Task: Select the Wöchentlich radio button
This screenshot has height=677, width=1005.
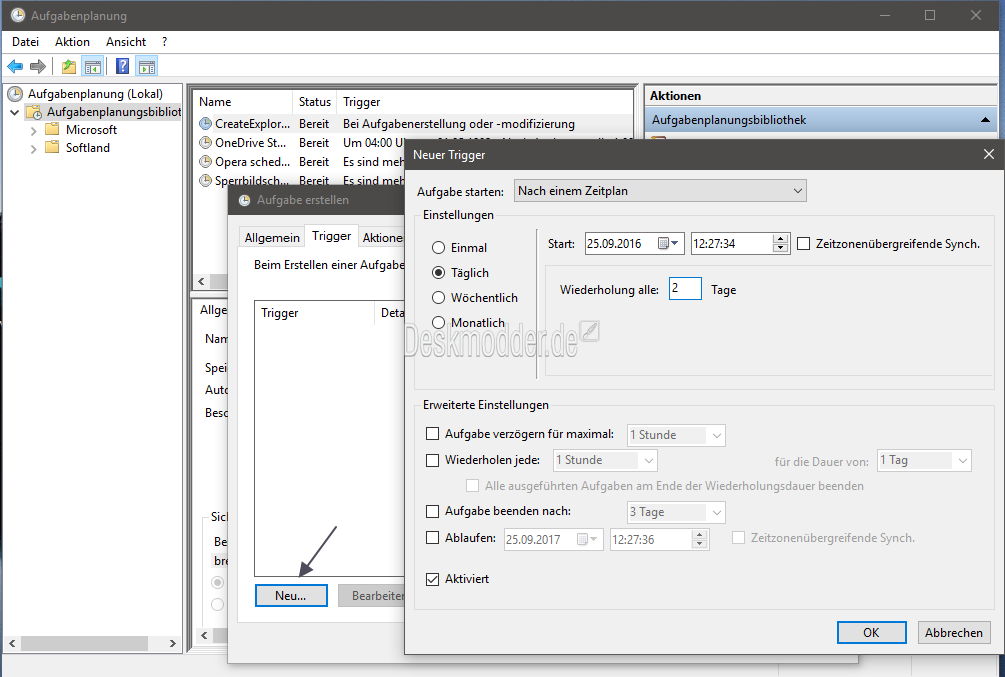Action: pos(438,297)
